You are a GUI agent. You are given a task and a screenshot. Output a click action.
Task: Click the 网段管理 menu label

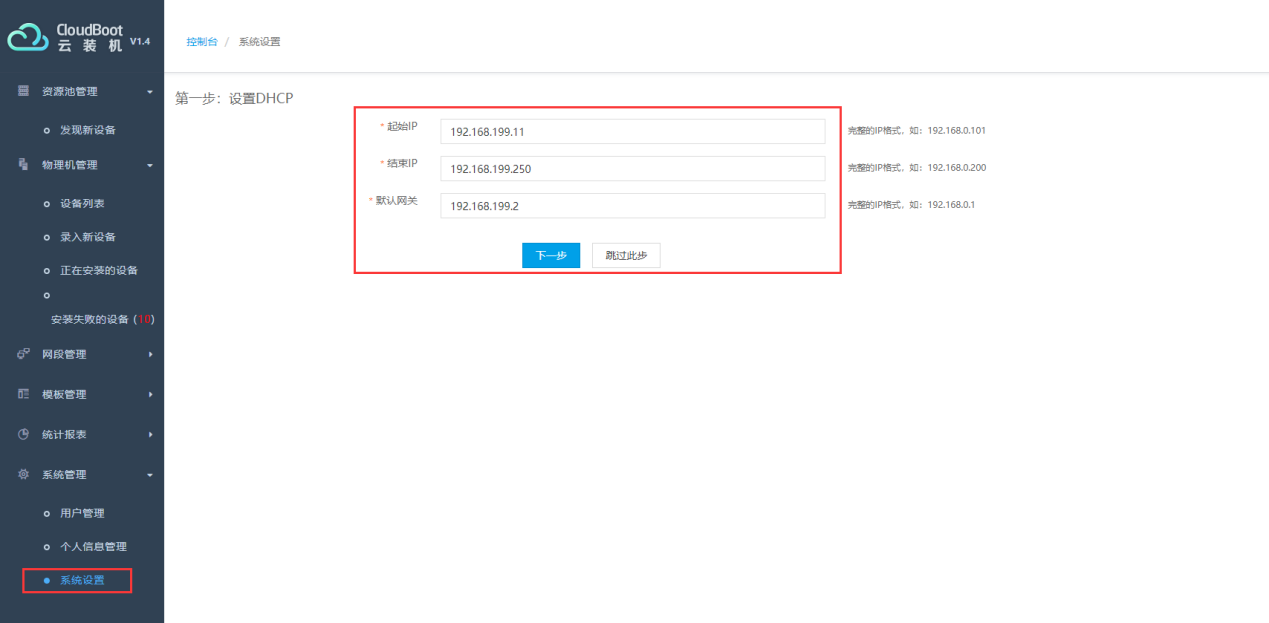click(64, 354)
